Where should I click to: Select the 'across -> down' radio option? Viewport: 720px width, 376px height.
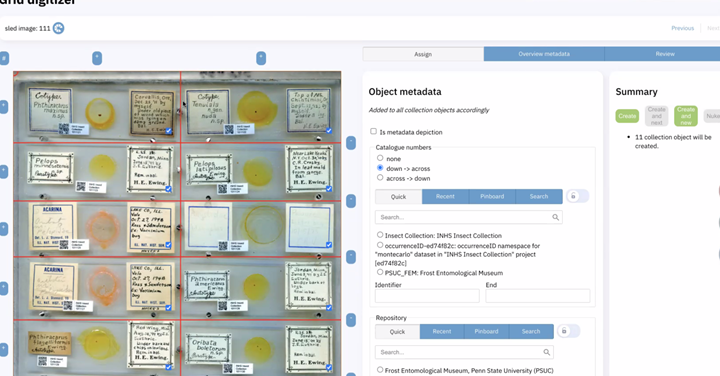coord(380,178)
